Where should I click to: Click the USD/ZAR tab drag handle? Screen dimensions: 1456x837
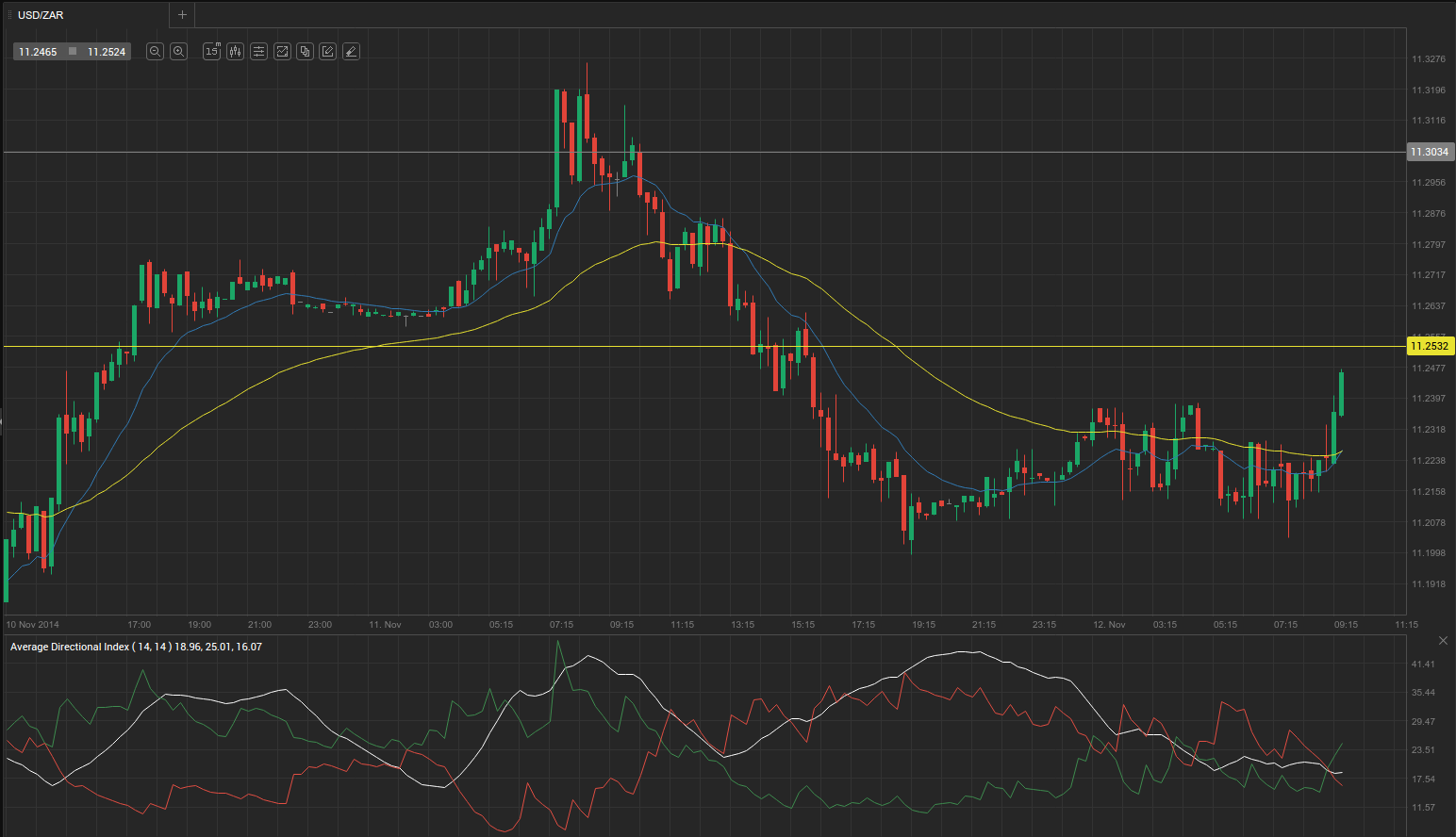coord(10,15)
